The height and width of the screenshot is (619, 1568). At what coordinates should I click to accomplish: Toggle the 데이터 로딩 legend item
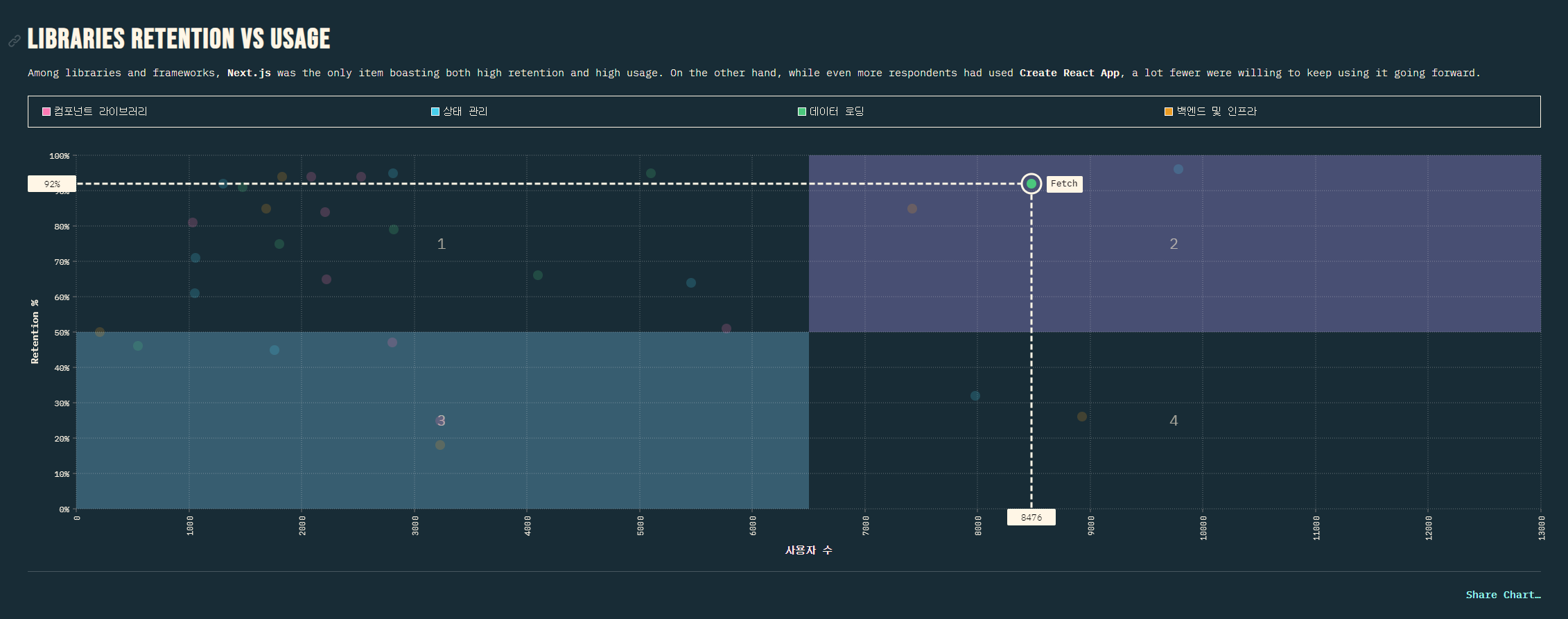831,112
